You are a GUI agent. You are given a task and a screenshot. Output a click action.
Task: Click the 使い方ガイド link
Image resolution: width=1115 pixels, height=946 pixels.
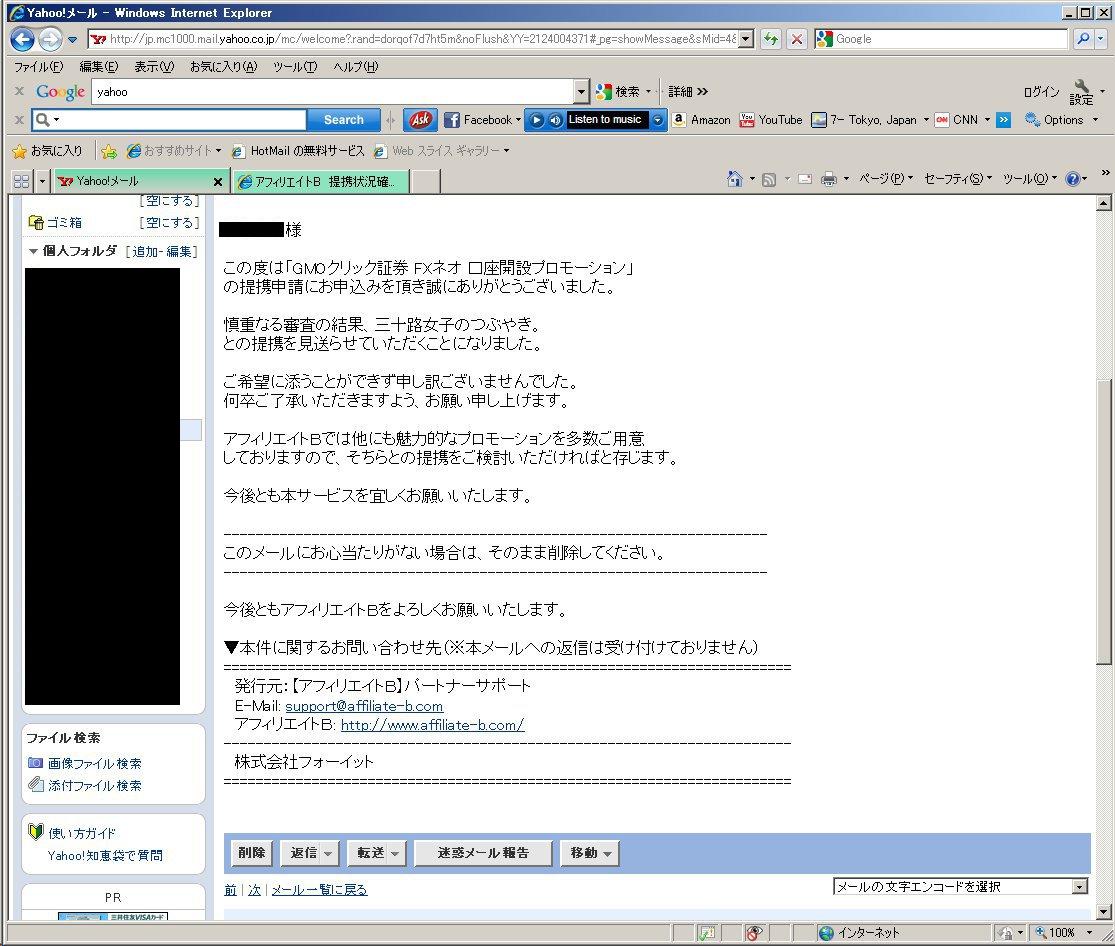coord(82,833)
